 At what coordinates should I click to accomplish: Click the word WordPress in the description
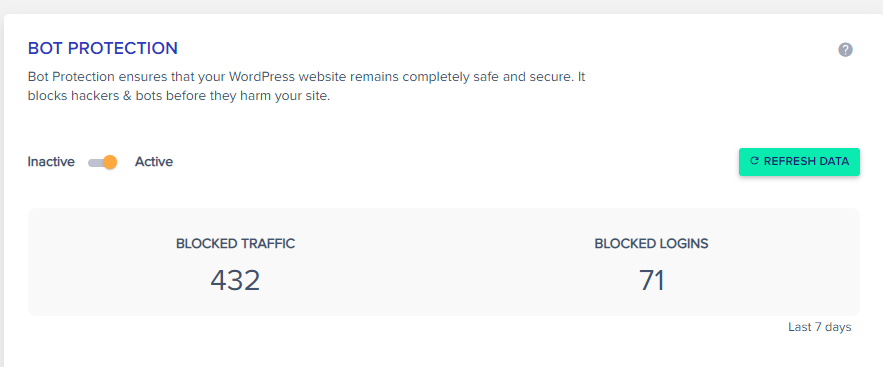tap(264, 77)
